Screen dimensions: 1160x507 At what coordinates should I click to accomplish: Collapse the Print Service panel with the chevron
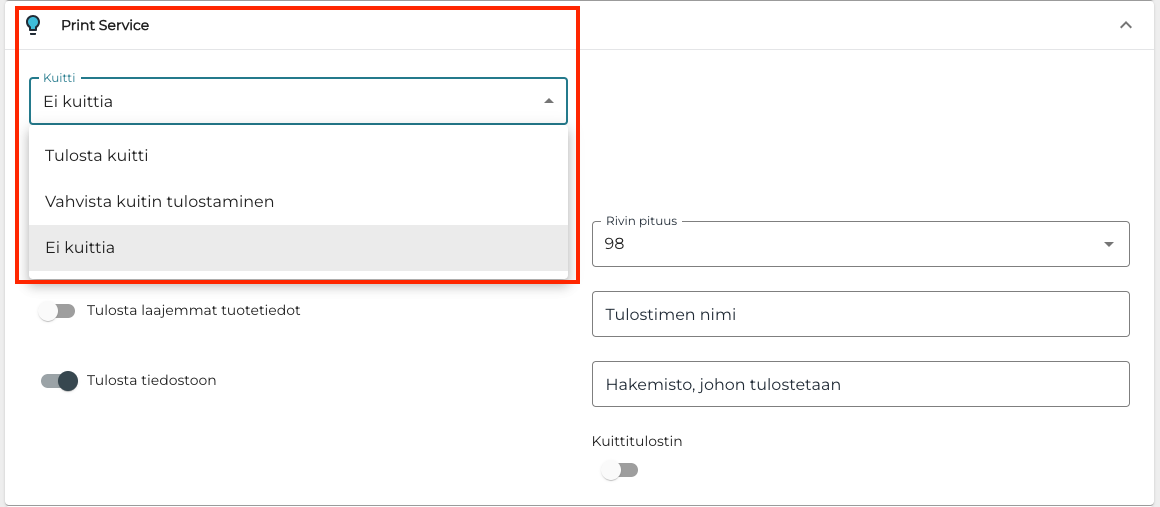point(1126,25)
